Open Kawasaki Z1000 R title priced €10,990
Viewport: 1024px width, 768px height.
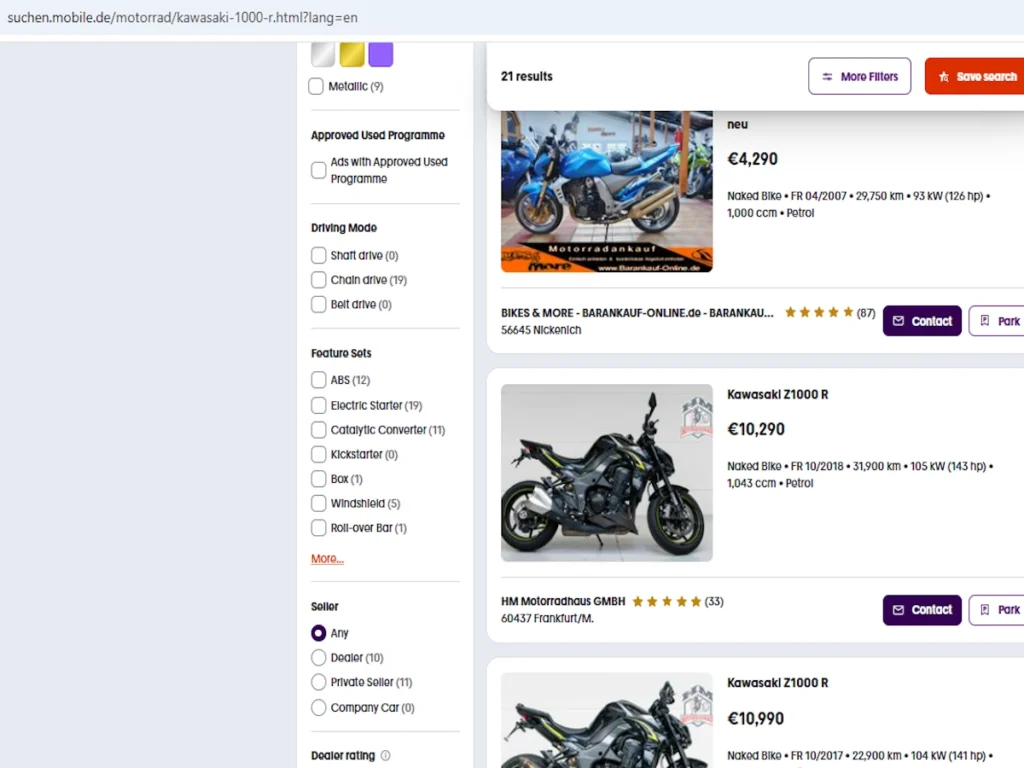(777, 682)
